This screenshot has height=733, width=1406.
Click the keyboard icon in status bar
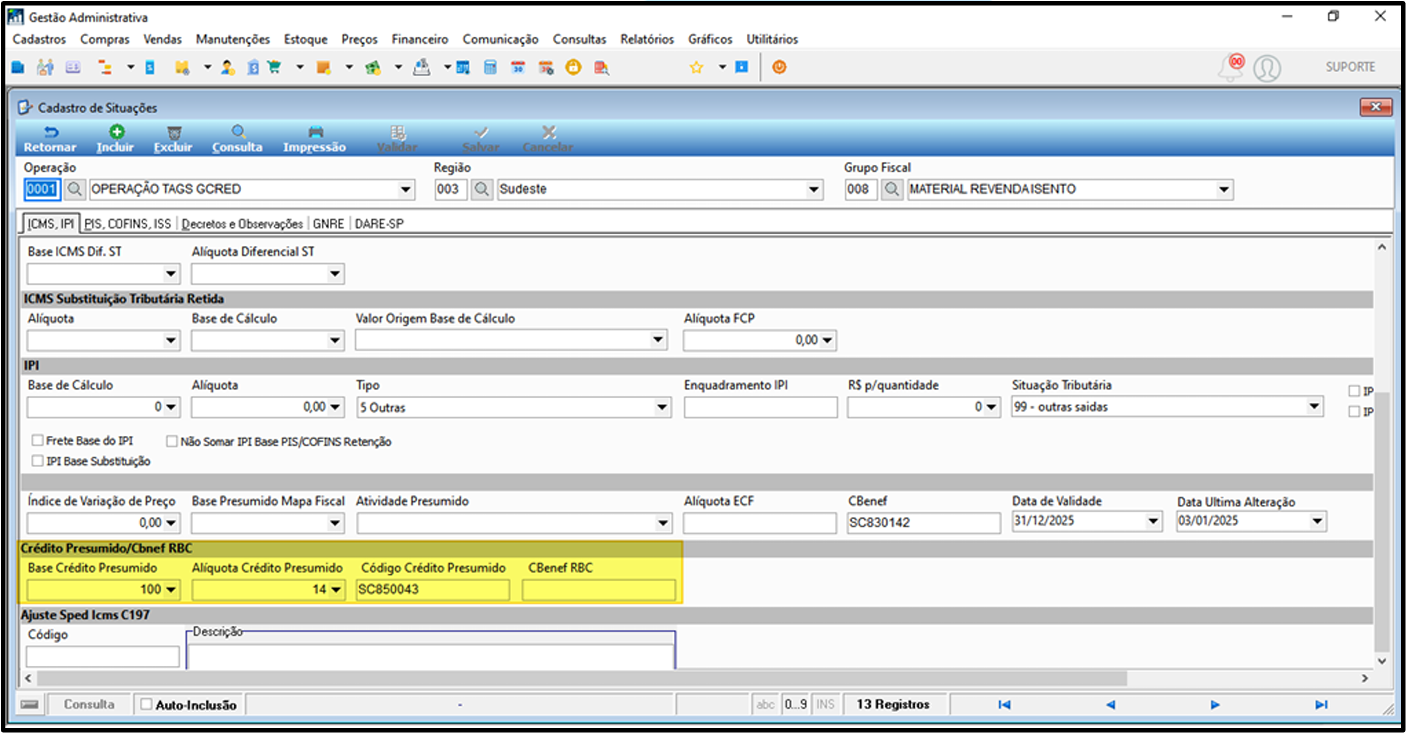coord(30,705)
